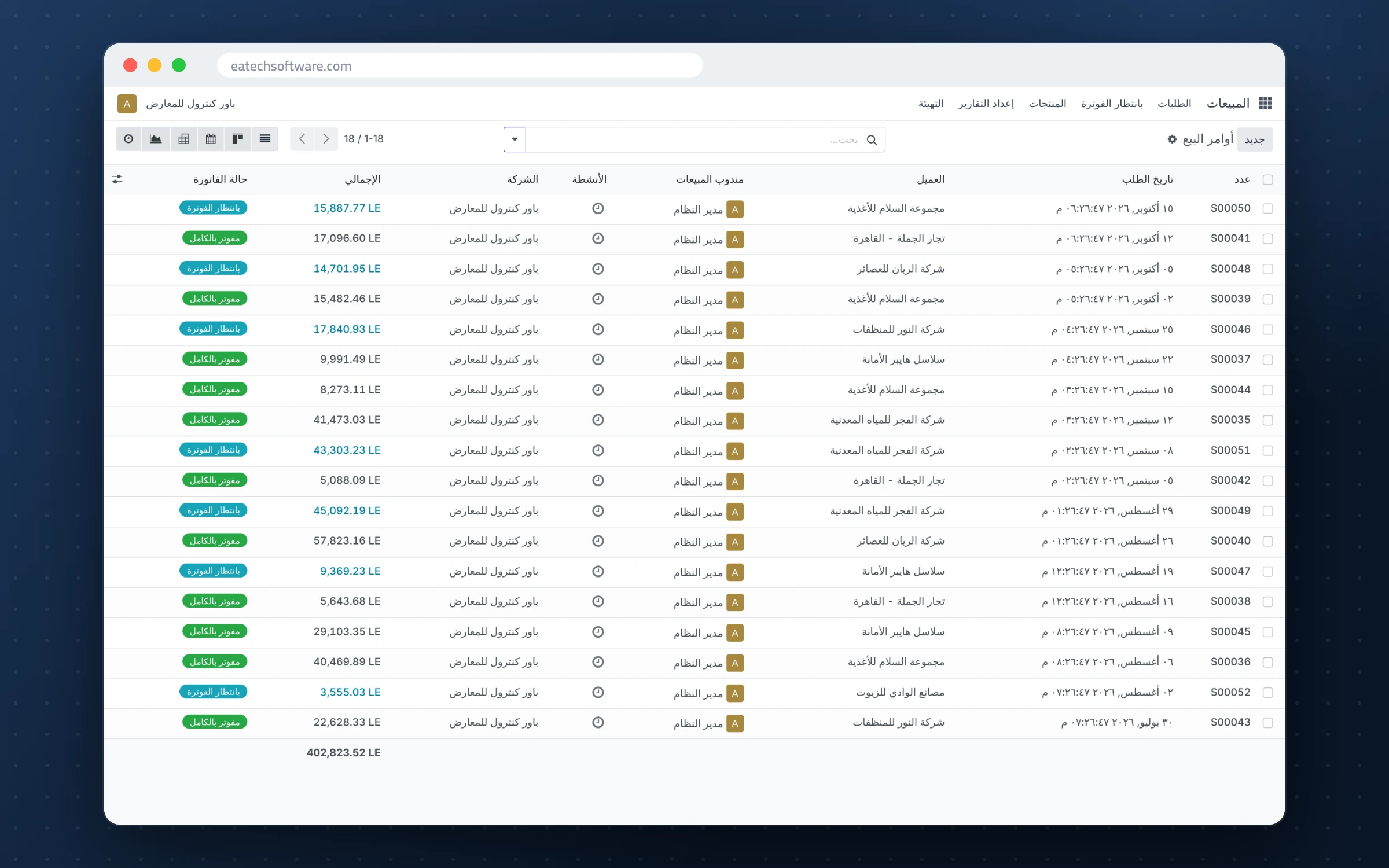Click salesperson avatar in S00040 row

tap(735, 542)
